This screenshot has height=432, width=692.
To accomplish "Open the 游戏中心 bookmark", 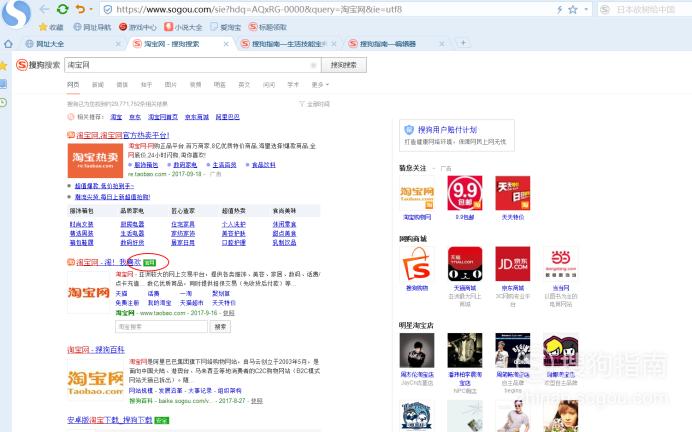I will click(138, 27).
